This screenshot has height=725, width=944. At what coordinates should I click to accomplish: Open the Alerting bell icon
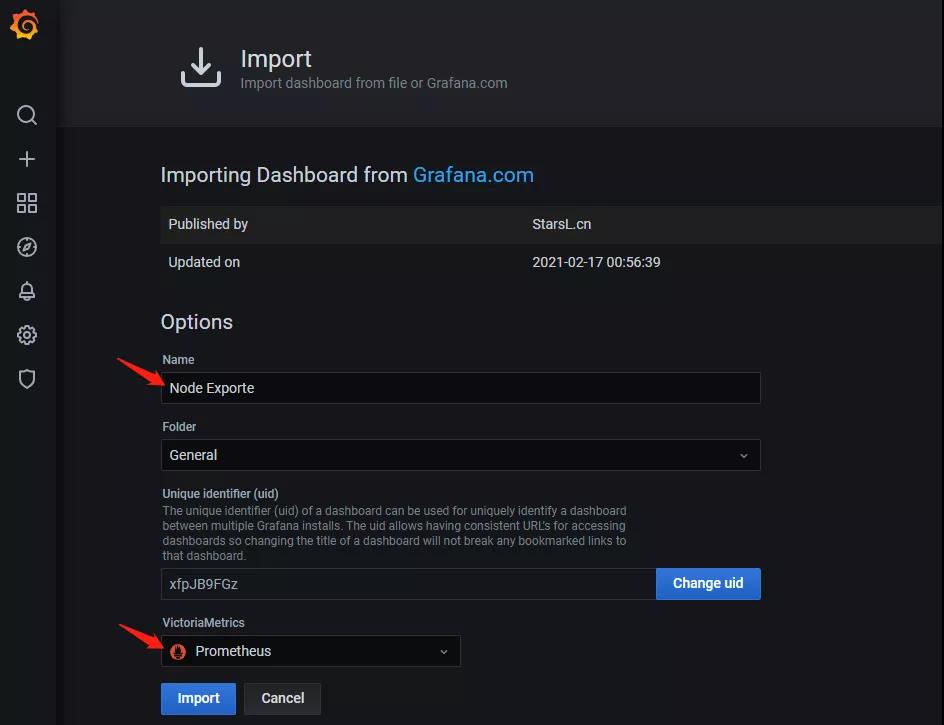pyautogui.click(x=26, y=291)
